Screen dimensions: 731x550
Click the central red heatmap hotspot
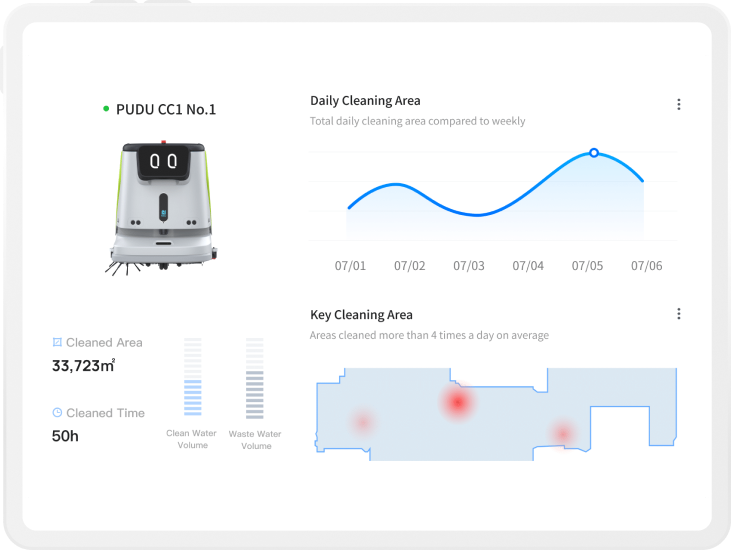coord(458,403)
